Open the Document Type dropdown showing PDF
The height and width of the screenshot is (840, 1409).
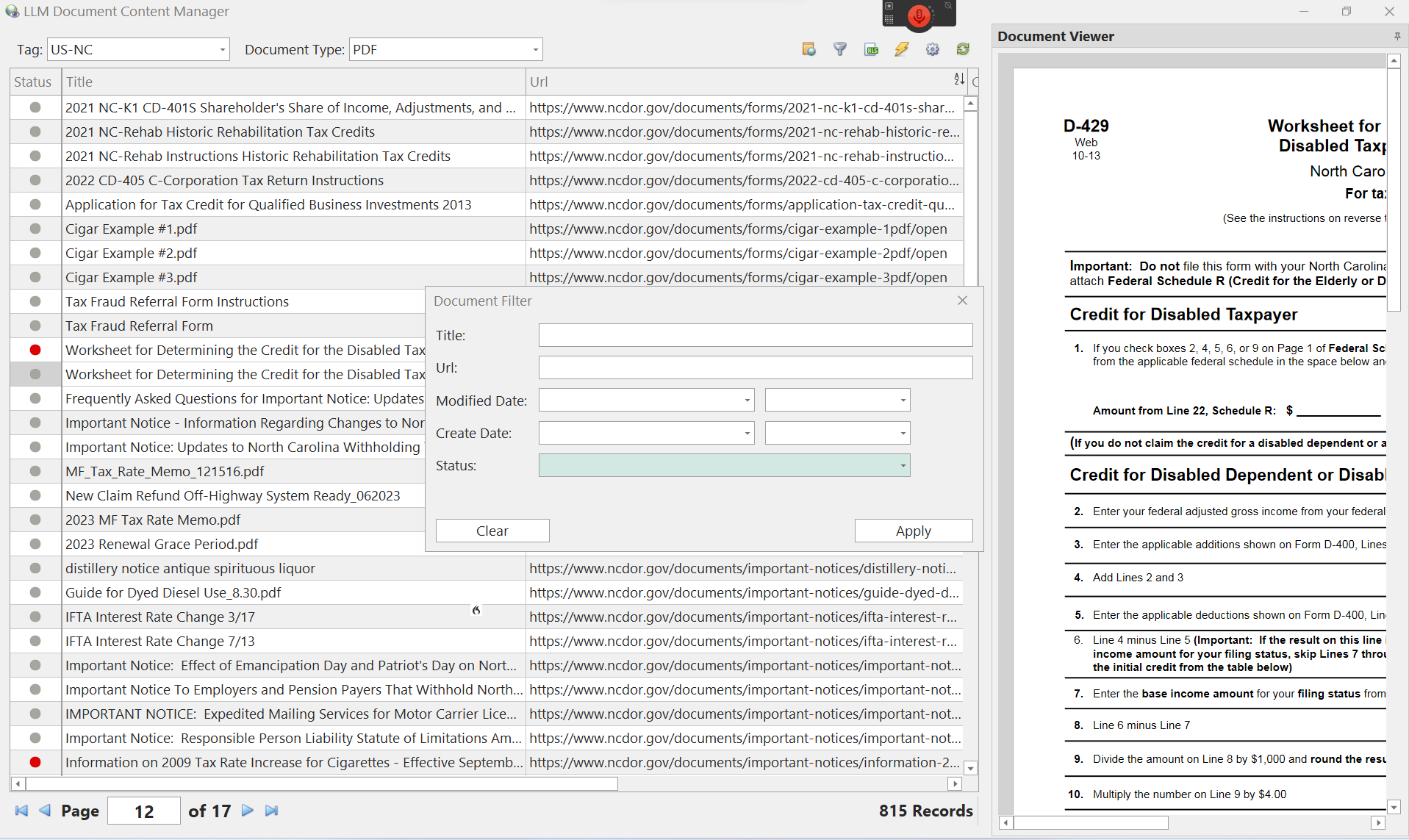point(535,49)
